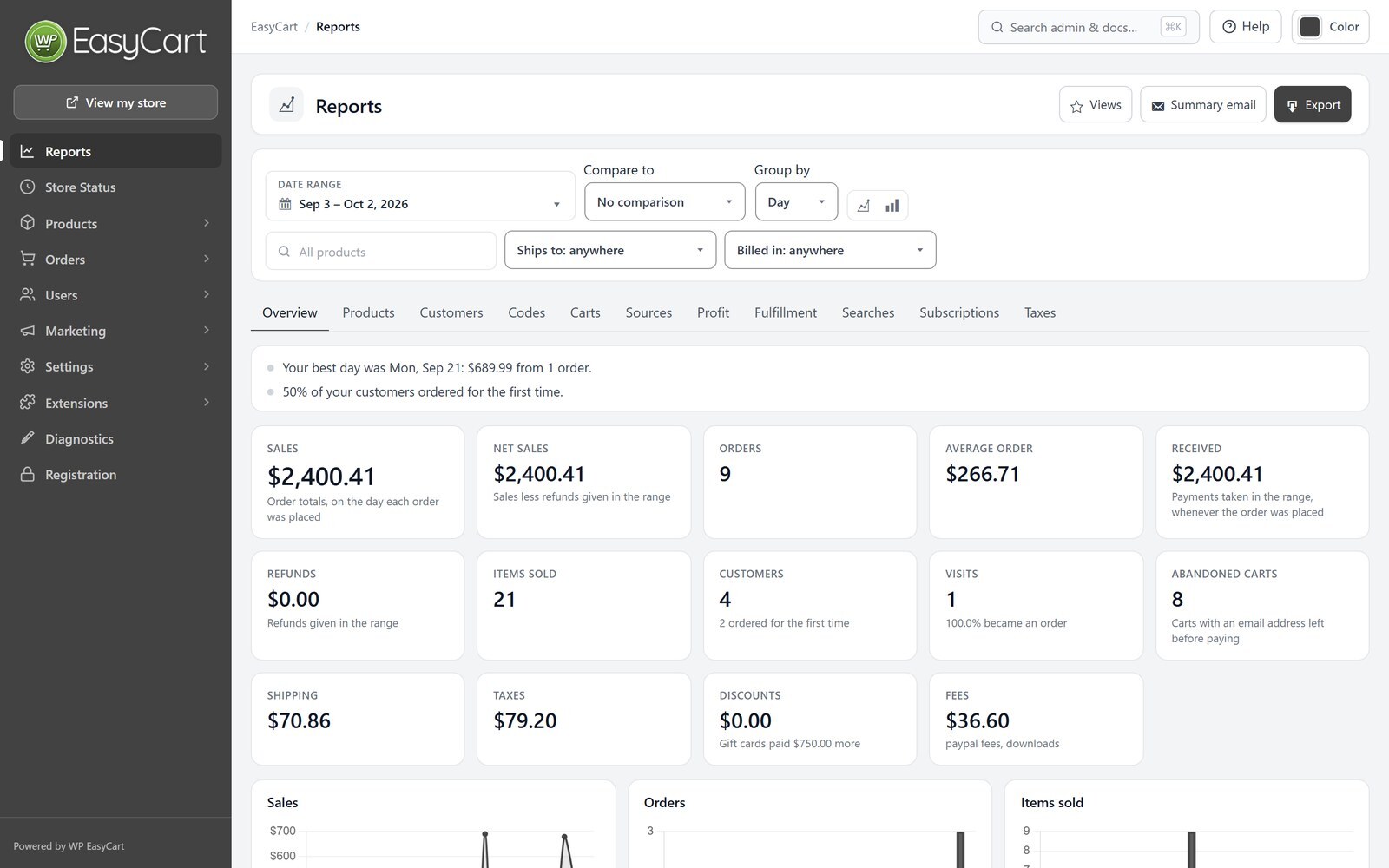Click the Store Status clock icon

[28, 187]
